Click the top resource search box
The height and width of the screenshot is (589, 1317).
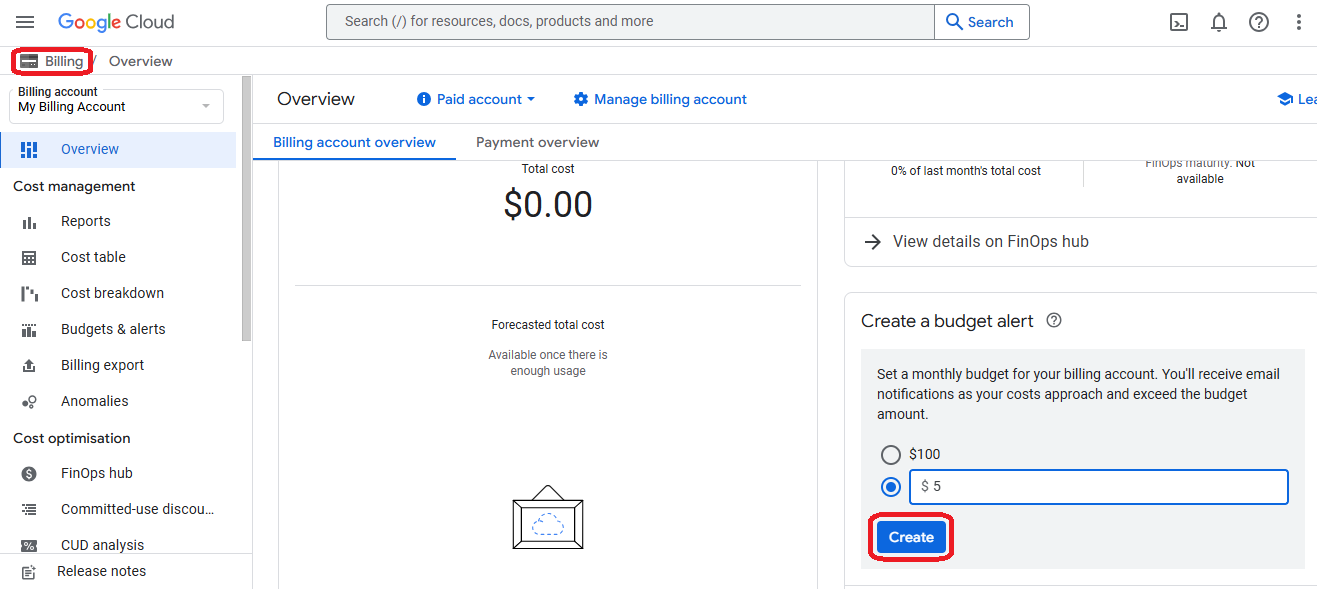[x=630, y=22]
